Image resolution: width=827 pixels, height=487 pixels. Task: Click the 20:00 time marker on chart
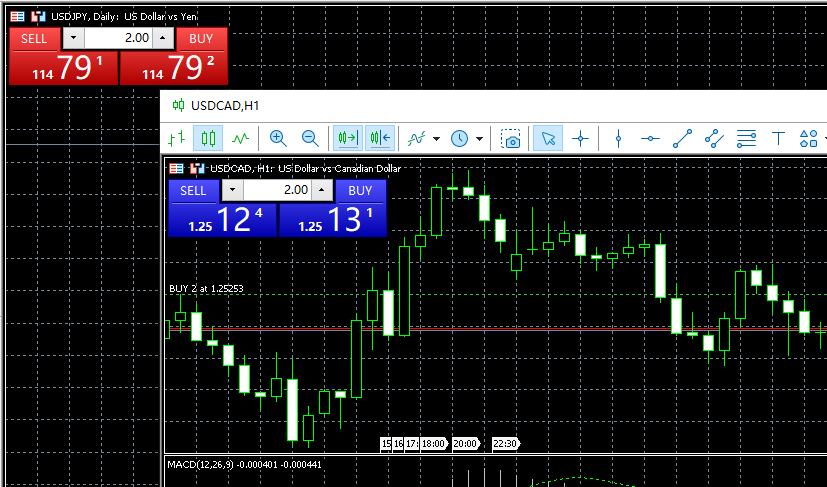coord(465,443)
